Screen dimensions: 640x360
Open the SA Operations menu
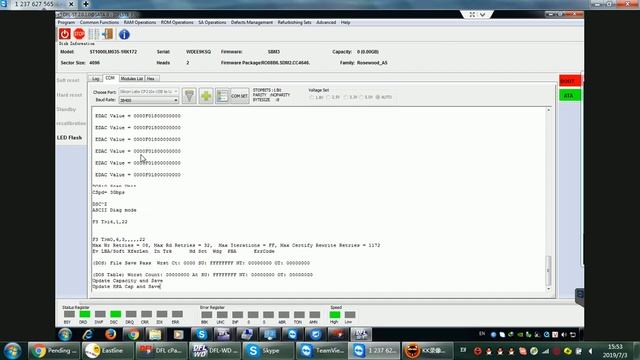pyautogui.click(x=212, y=22)
